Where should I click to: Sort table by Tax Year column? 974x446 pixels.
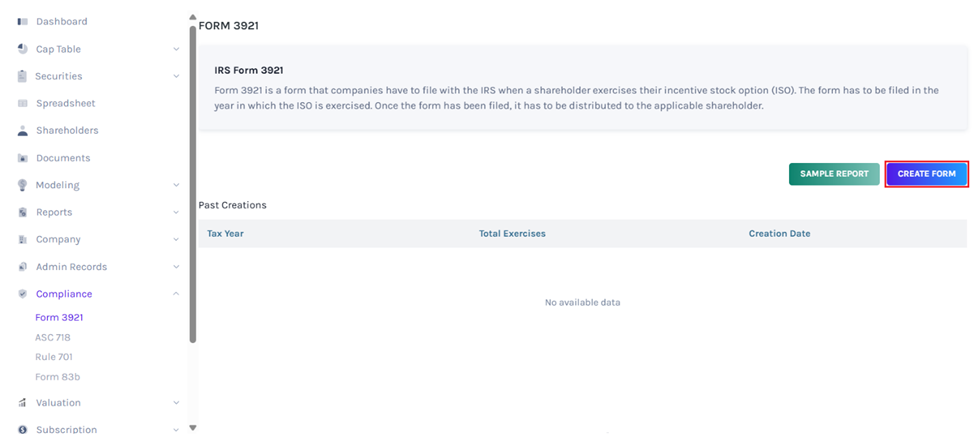tap(225, 234)
